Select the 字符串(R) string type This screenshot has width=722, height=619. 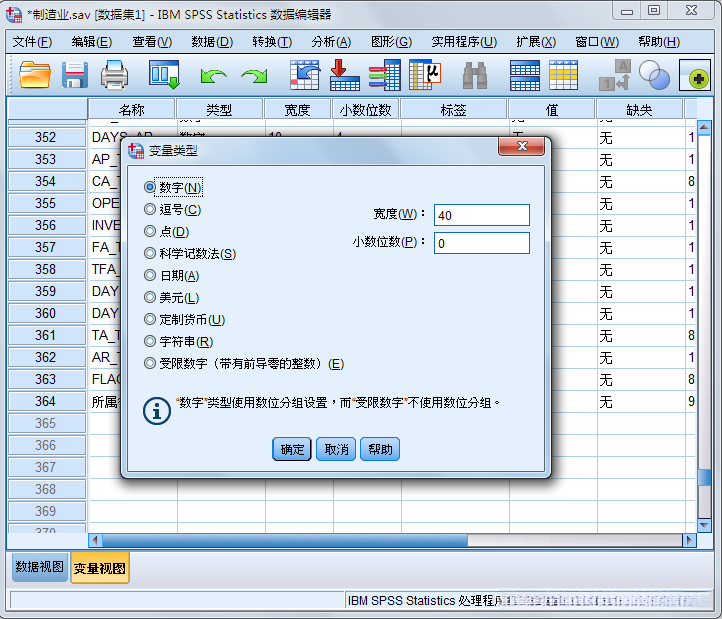pos(150,341)
